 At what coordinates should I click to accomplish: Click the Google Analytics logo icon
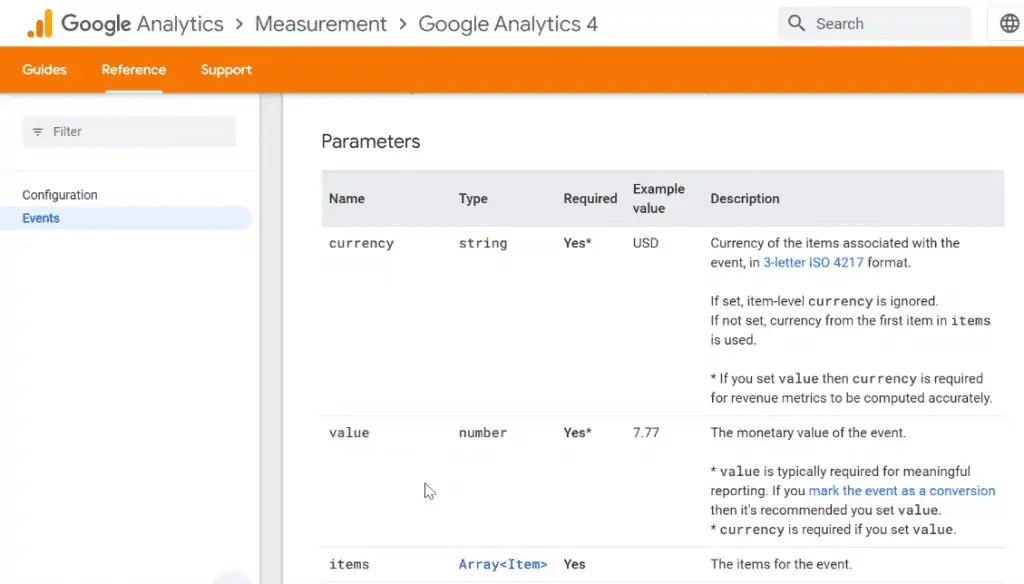pos(39,24)
